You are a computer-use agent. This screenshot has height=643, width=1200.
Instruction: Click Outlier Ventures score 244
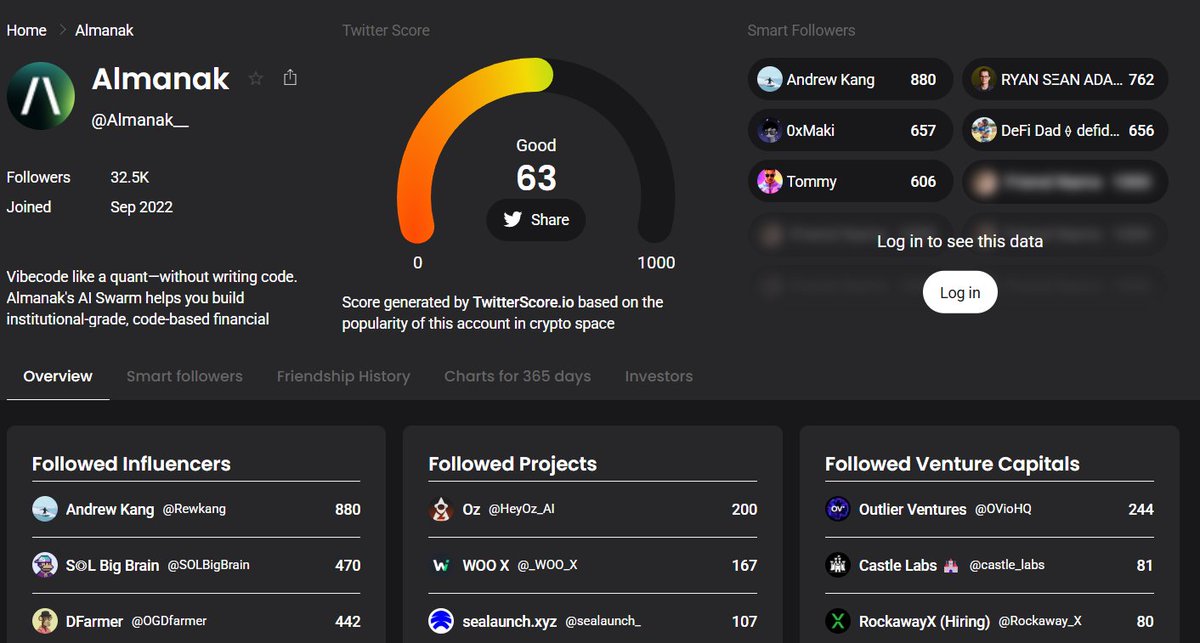pos(1141,509)
